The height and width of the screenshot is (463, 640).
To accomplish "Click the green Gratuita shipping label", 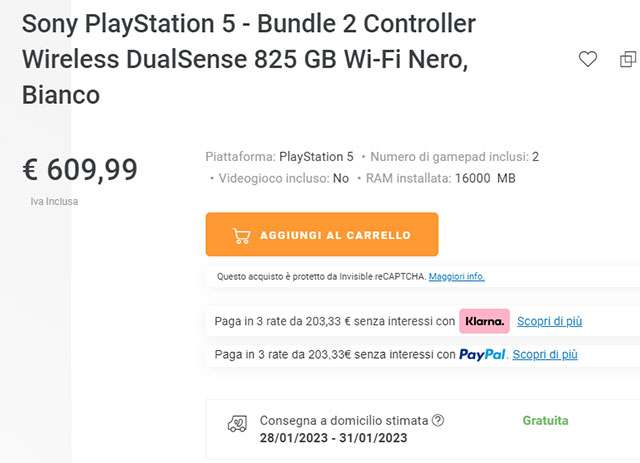I will coord(545,421).
